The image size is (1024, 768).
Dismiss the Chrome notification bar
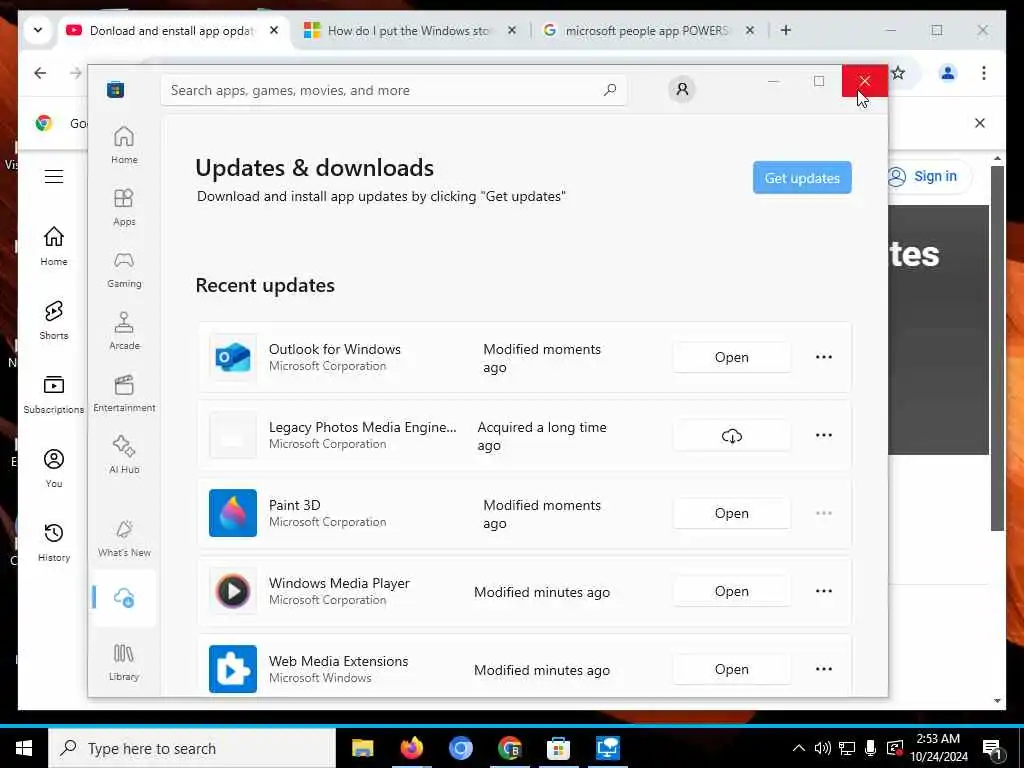(x=980, y=123)
